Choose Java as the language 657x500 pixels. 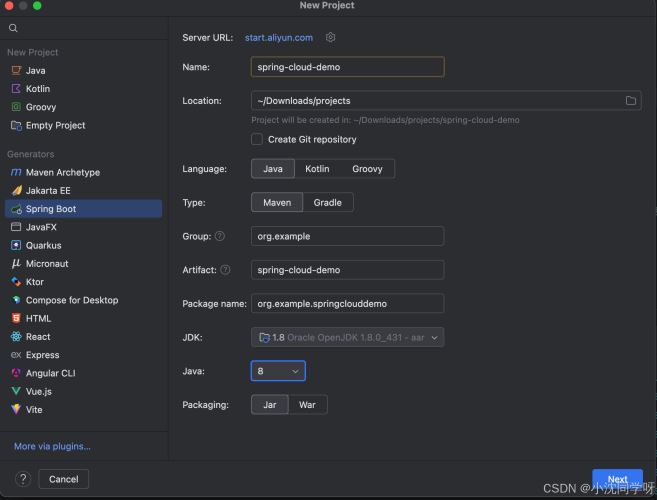click(273, 169)
